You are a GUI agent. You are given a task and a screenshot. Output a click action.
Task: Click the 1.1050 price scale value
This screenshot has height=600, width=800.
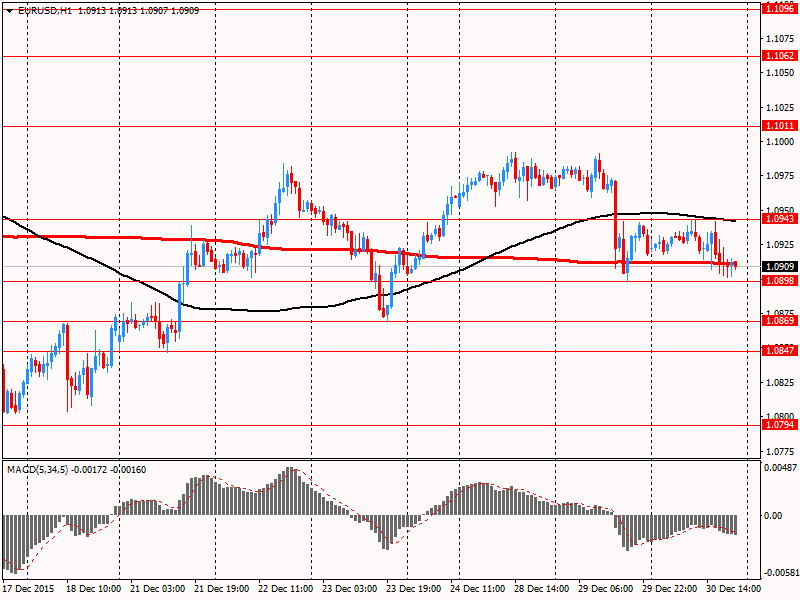tap(780, 72)
